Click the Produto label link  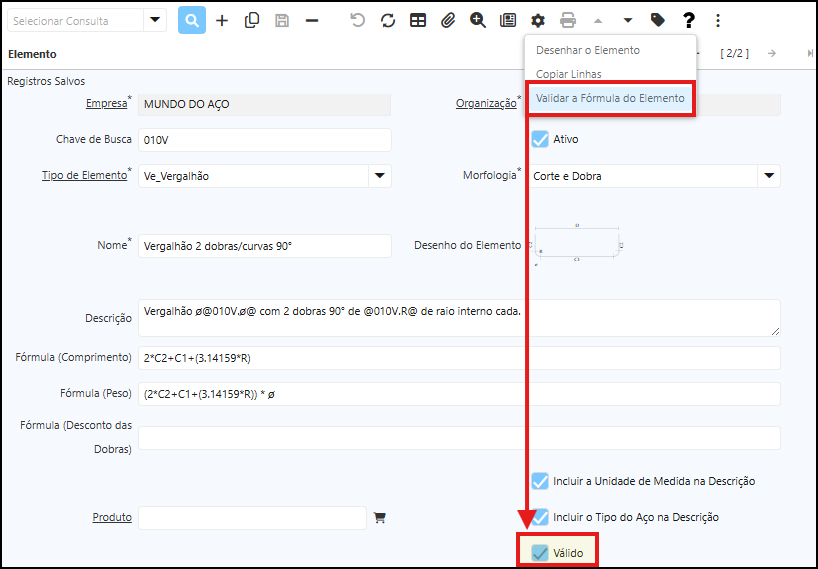pos(112,517)
